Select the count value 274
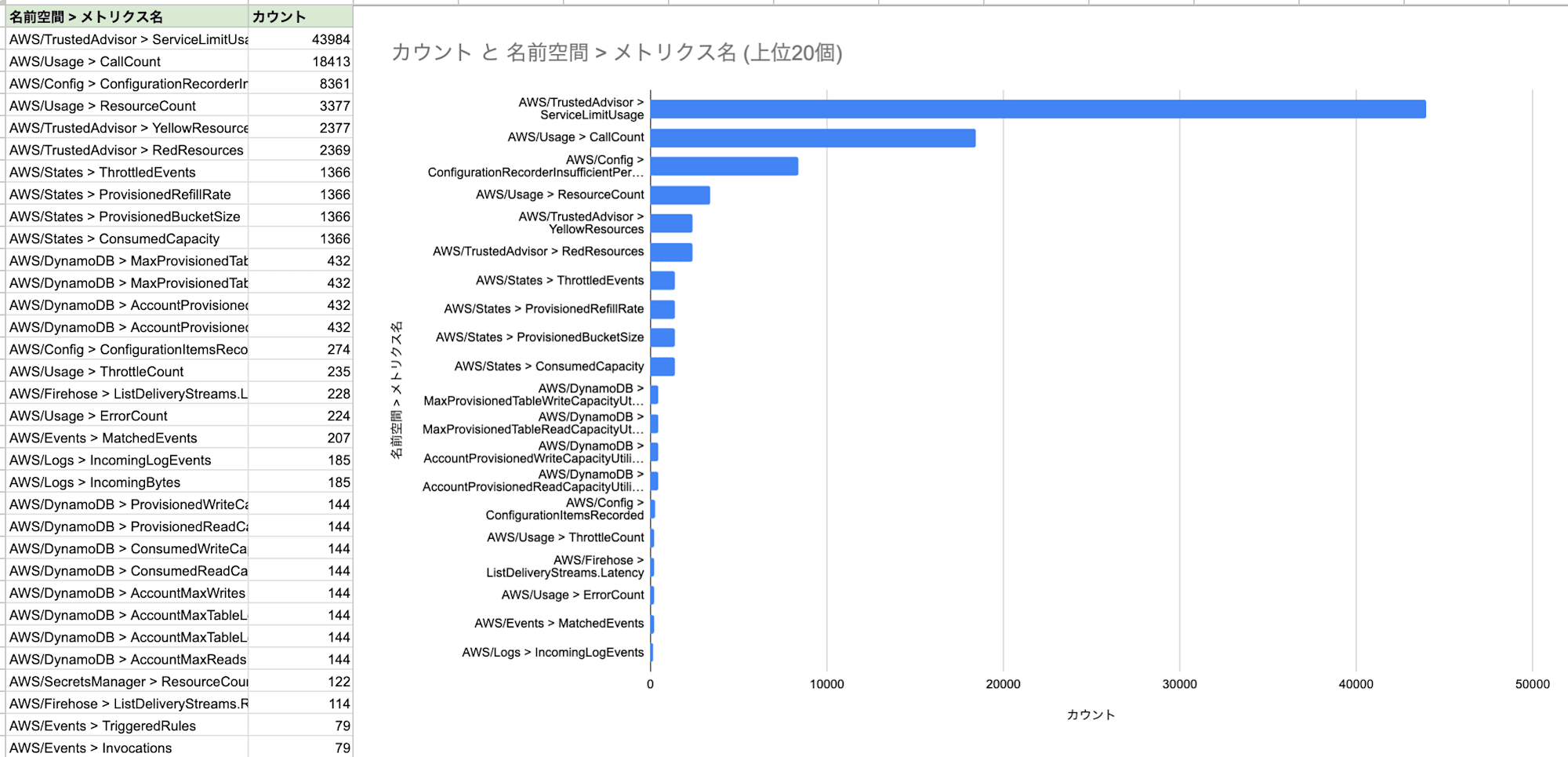This screenshot has width=1568, height=757. pyautogui.click(x=300, y=349)
